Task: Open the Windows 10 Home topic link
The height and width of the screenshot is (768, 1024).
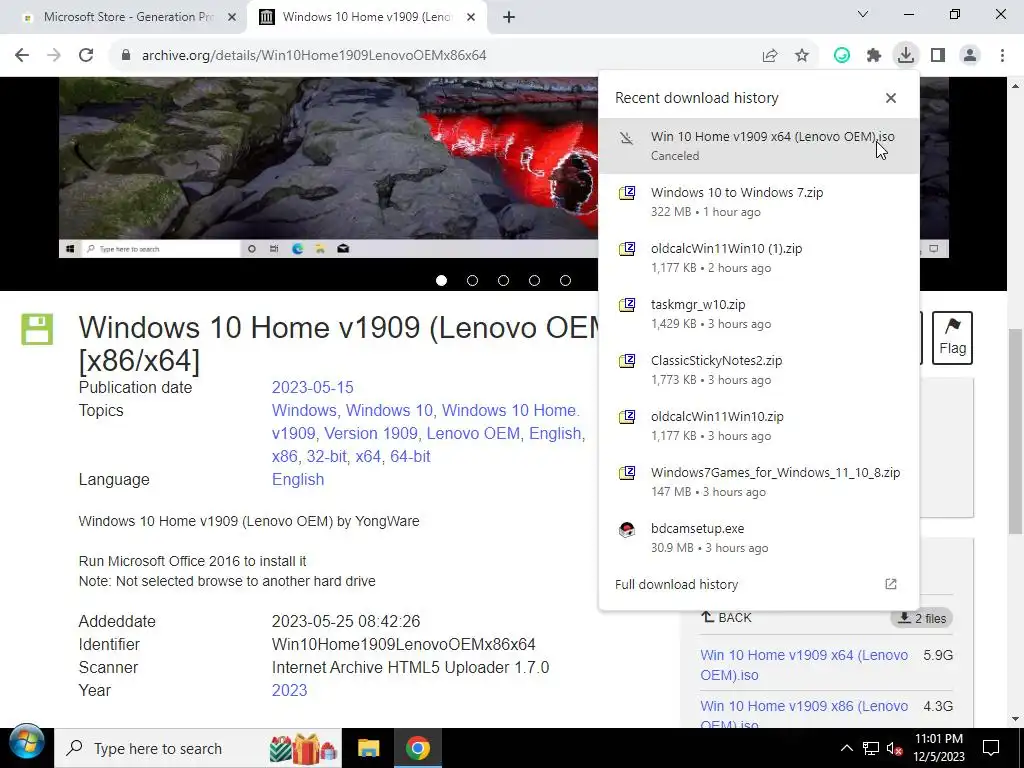Action: click(x=509, y=410)
